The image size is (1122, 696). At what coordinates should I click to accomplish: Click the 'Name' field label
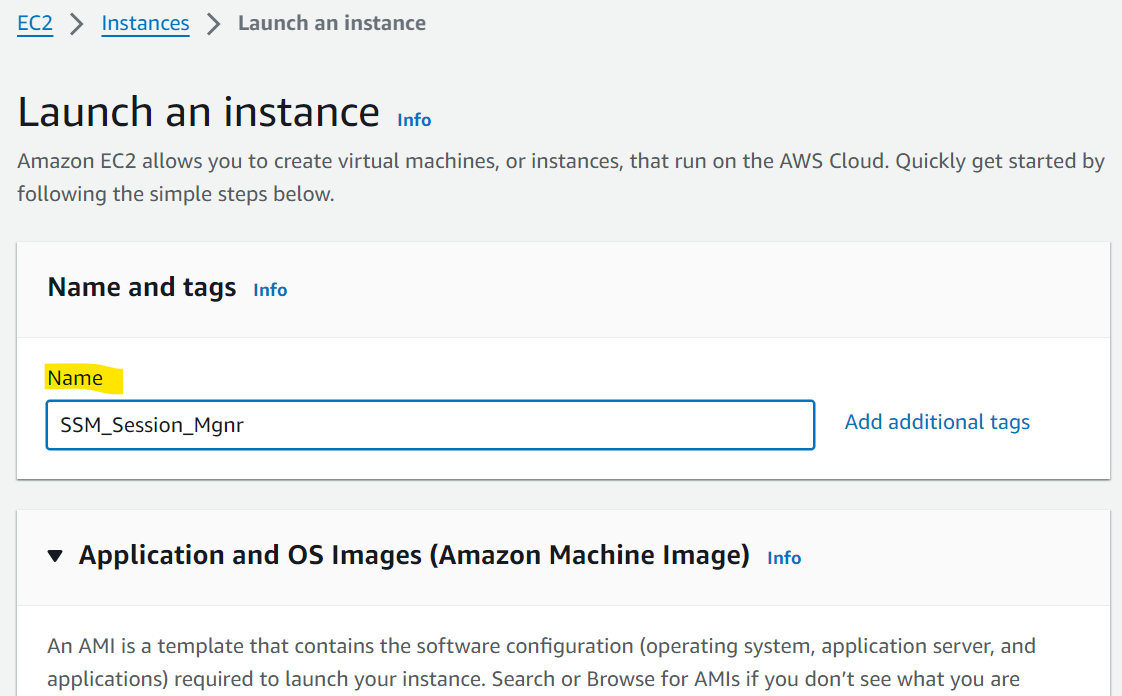click(x=75, y=378)
